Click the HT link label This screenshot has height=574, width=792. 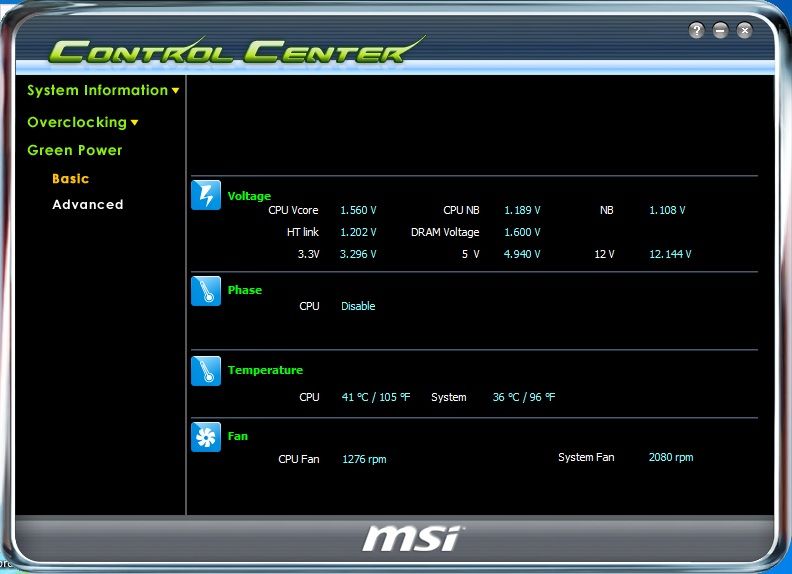click(303, 232)
